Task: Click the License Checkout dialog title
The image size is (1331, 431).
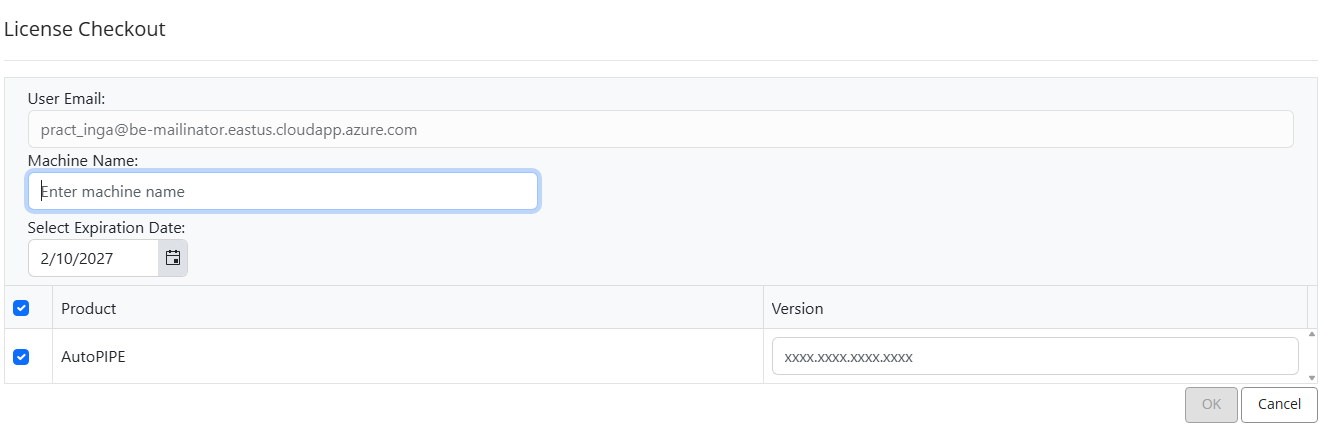Action: click(x=85, y=29)
